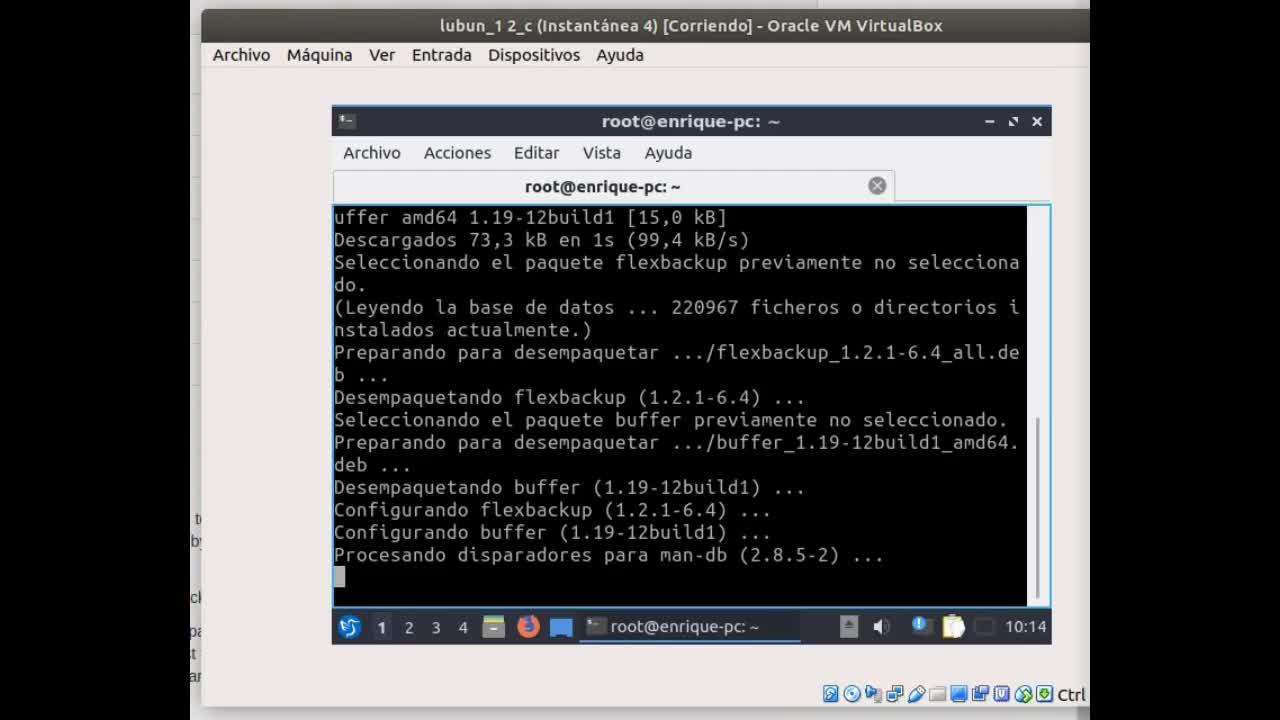Screen dimensions: 1280x720
Task: Open the terminal's Editar menu
Action: coord(536,153)
